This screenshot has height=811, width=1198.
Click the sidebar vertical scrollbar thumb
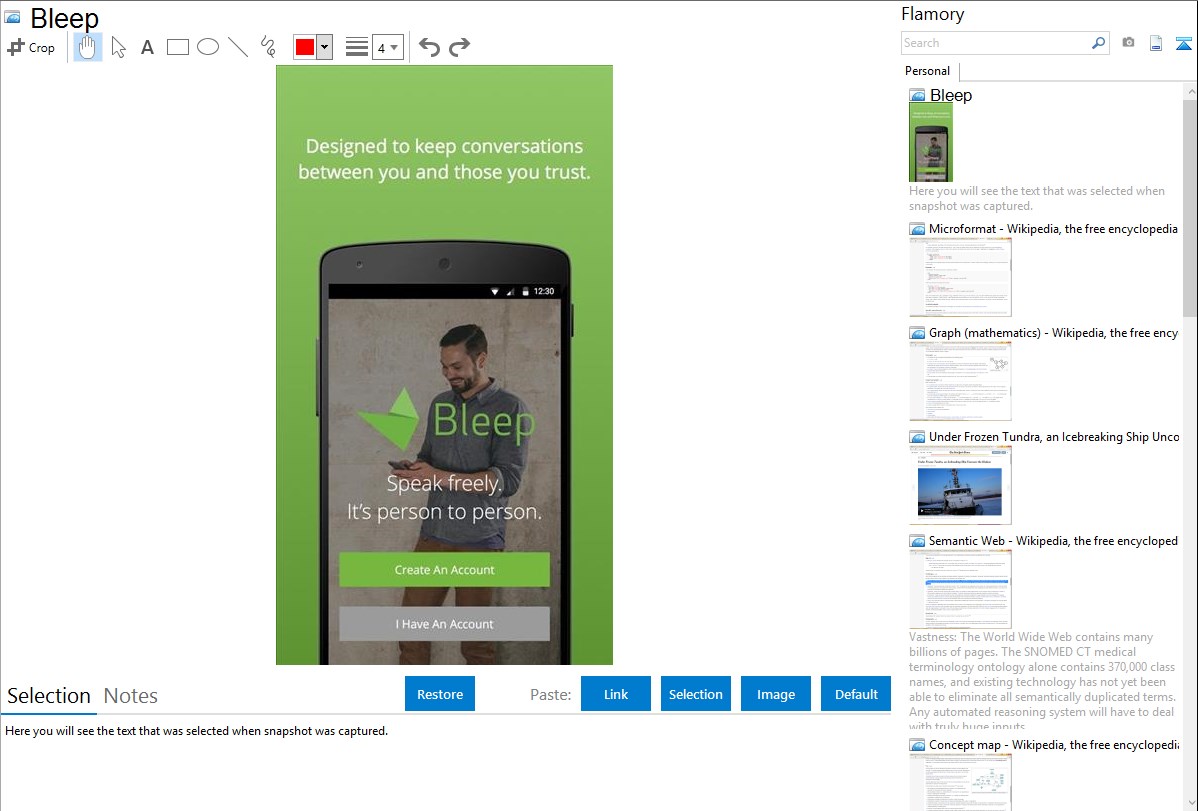pyautogui.click(x=1190, y=207)
